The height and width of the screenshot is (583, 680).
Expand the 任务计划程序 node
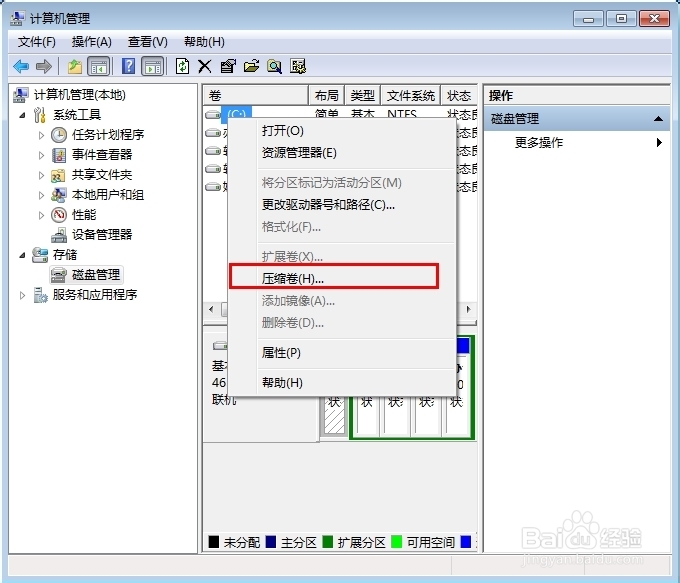click(x=41, y=135)
